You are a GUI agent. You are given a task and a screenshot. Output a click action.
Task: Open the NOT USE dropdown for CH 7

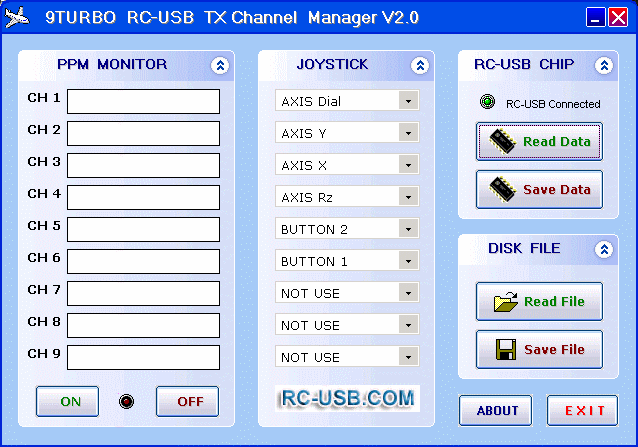click(408, 293)
